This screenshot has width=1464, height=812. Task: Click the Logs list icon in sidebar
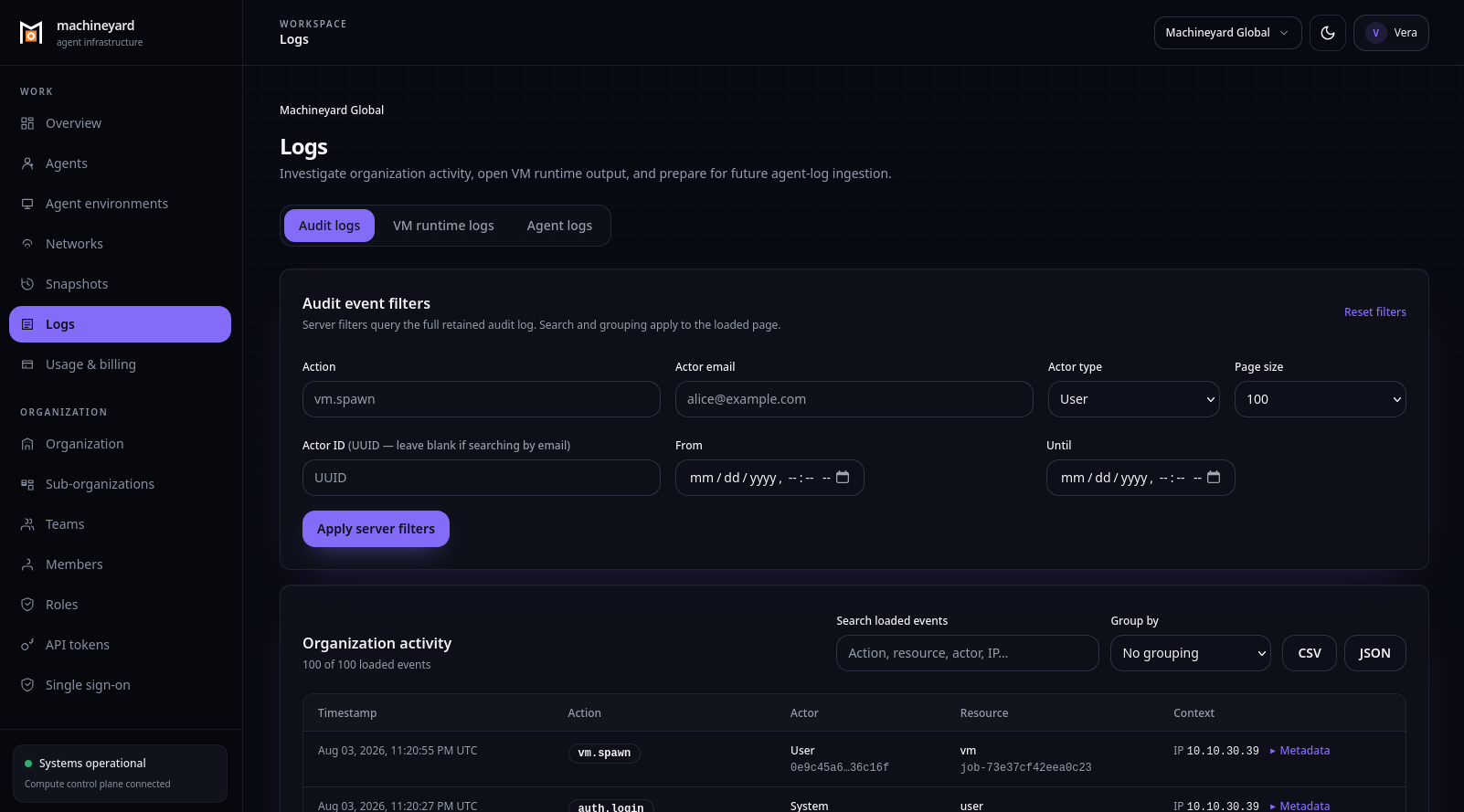click(x=27, y=324)
